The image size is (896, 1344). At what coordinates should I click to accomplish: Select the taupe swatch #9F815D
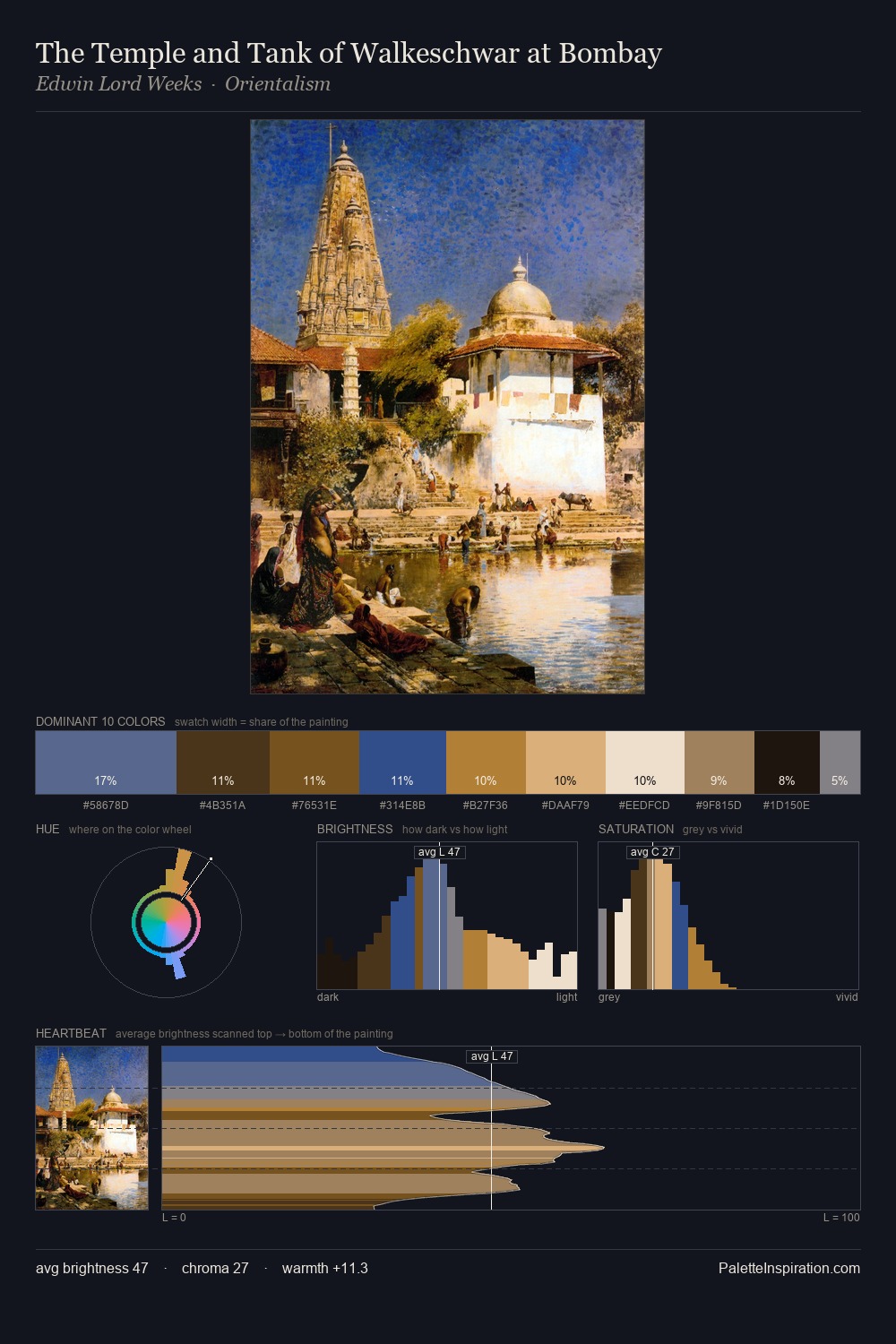[719, 762]
